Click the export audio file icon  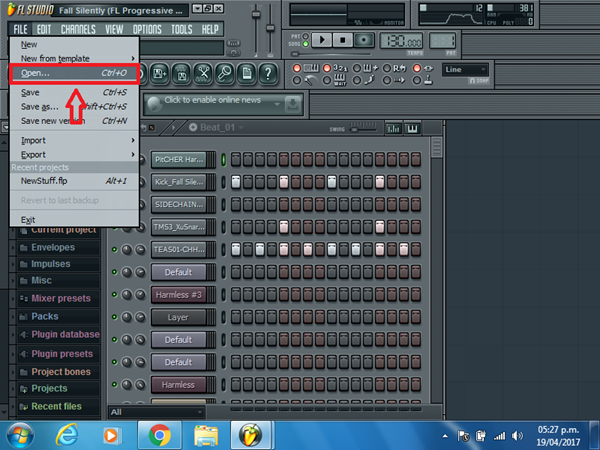pos(181,73)
